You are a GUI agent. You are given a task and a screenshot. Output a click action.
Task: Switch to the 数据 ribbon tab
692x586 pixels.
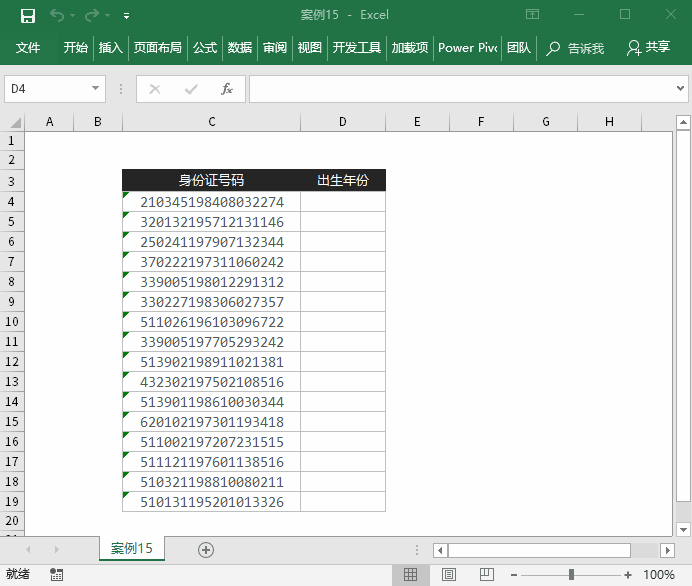[x=240, y=47]
